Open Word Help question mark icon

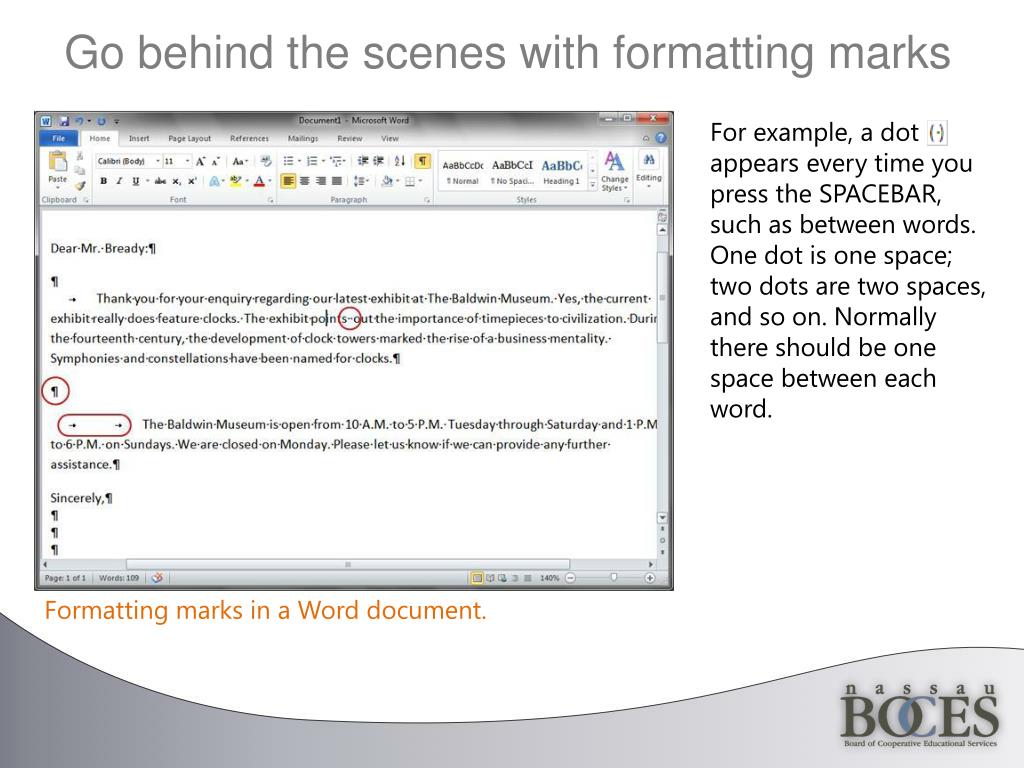(x=660, y=138)
